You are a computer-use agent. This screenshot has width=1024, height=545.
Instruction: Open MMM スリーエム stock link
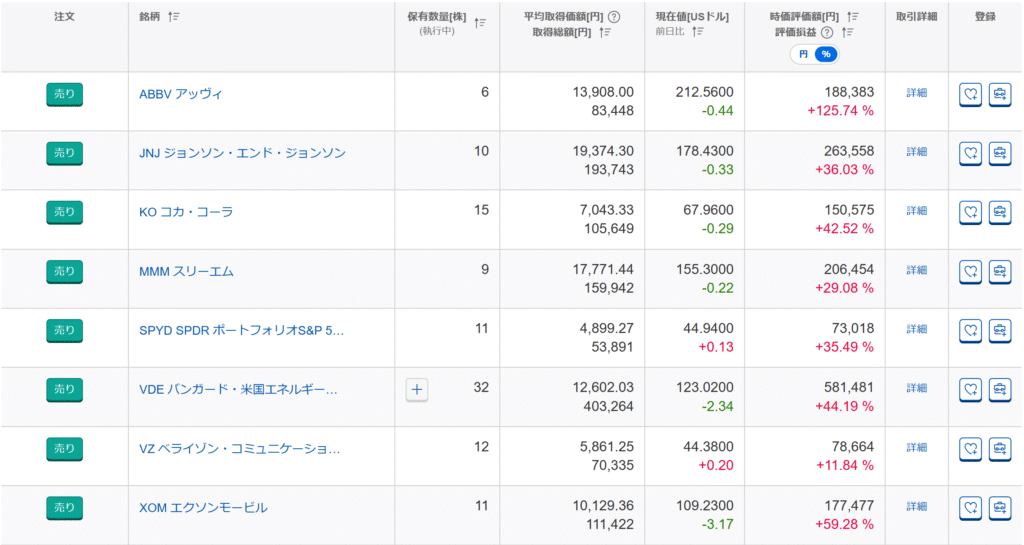(186, 272)
